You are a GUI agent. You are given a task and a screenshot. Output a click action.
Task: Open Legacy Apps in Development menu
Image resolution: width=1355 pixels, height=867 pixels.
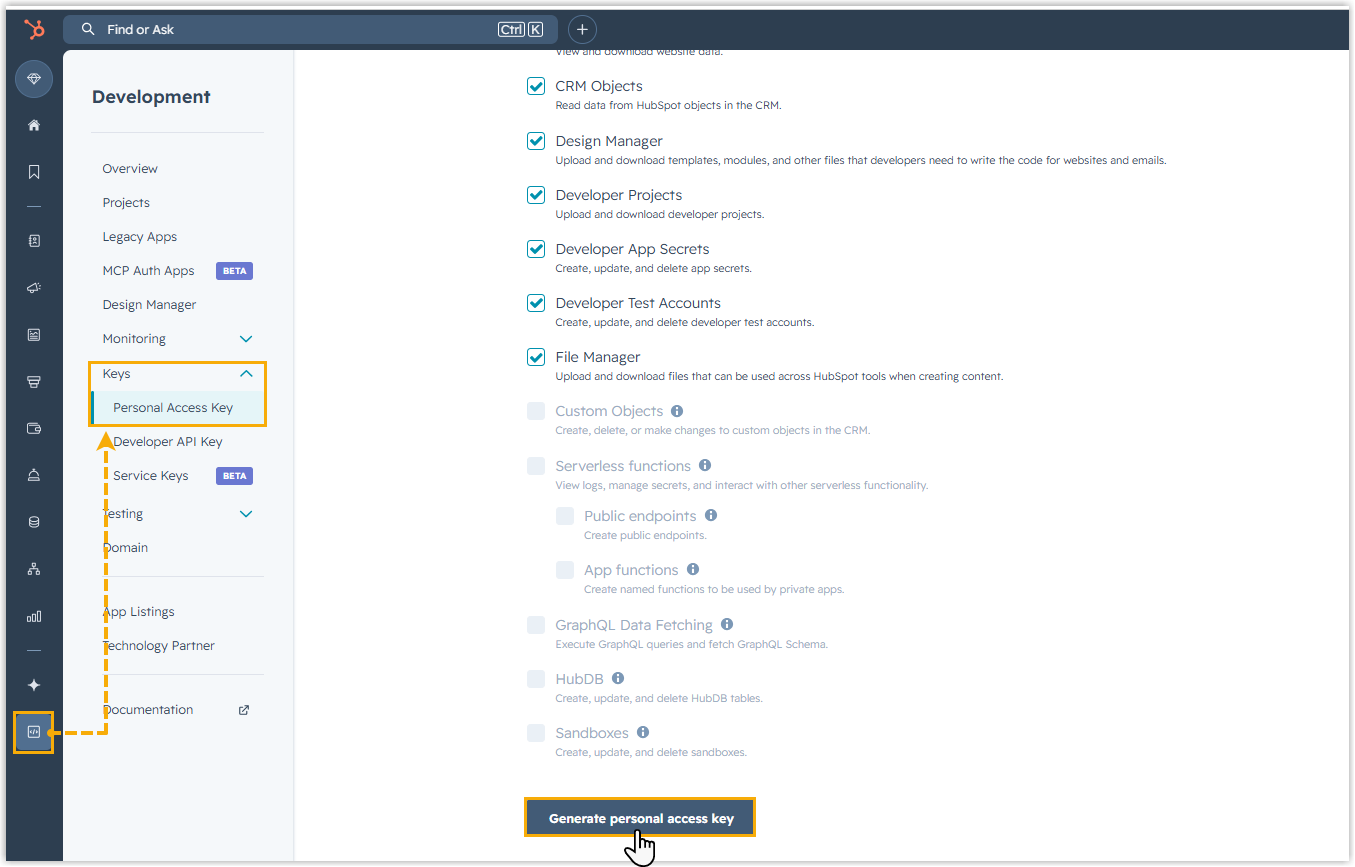click(x=140, y=237)
